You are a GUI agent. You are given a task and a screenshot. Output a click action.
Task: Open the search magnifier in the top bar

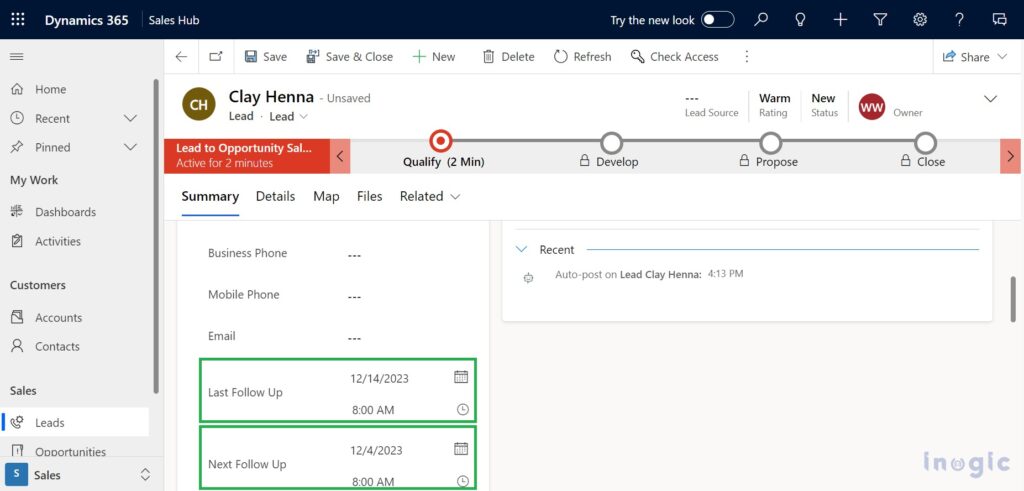pos(761,20)
